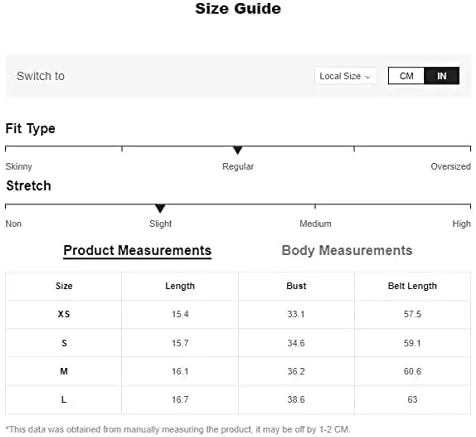The image size is (476, 437).
Task: Click the Local Size chevron arrow
Action: pyautogui.click(x=368, y=77)
